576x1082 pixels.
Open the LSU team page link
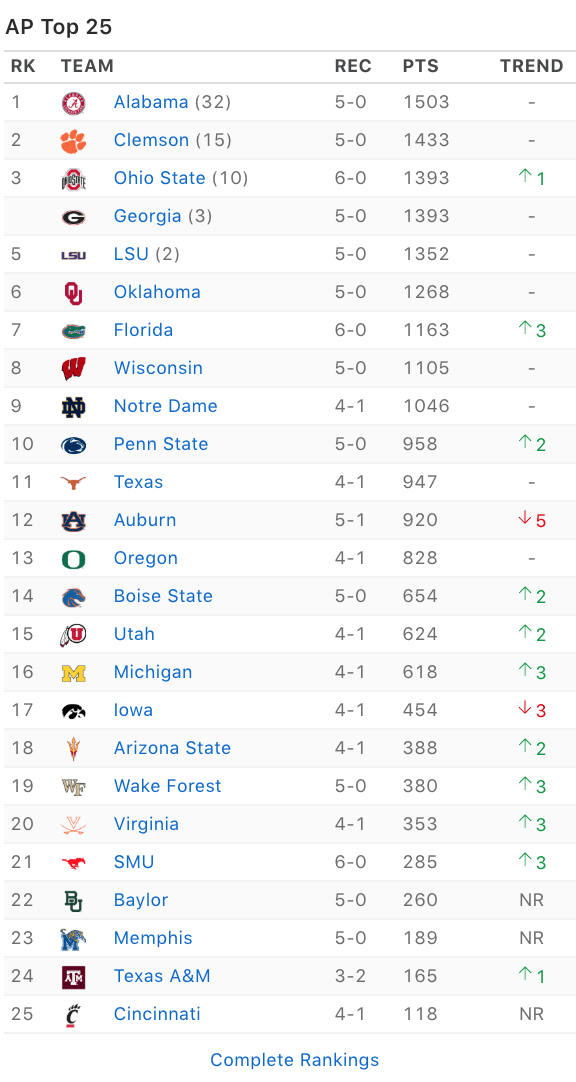click(x=131, y=254)
